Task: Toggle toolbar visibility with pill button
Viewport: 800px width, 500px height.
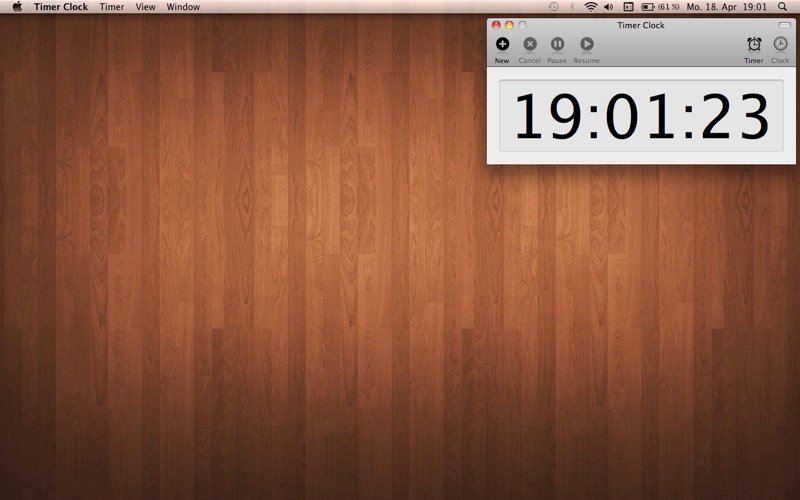Action: [785, 25]
